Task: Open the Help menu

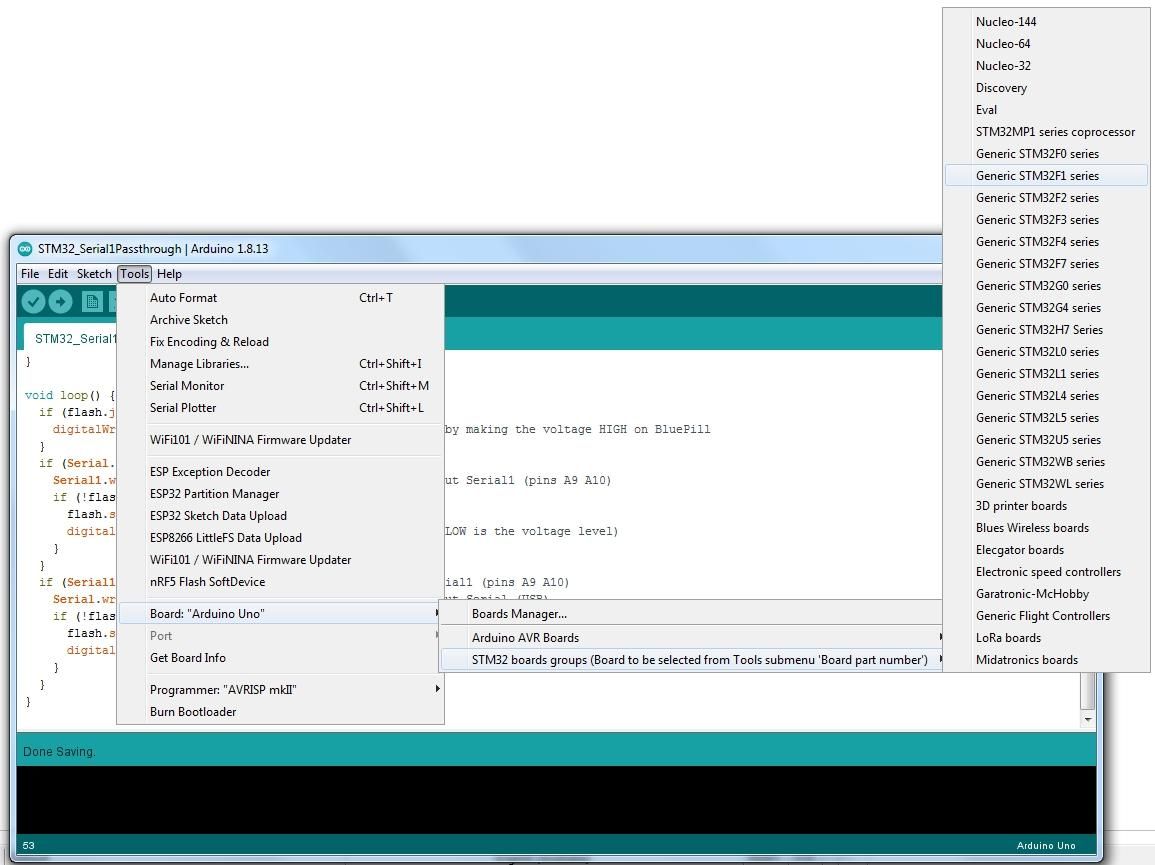Action: [169, 273]
